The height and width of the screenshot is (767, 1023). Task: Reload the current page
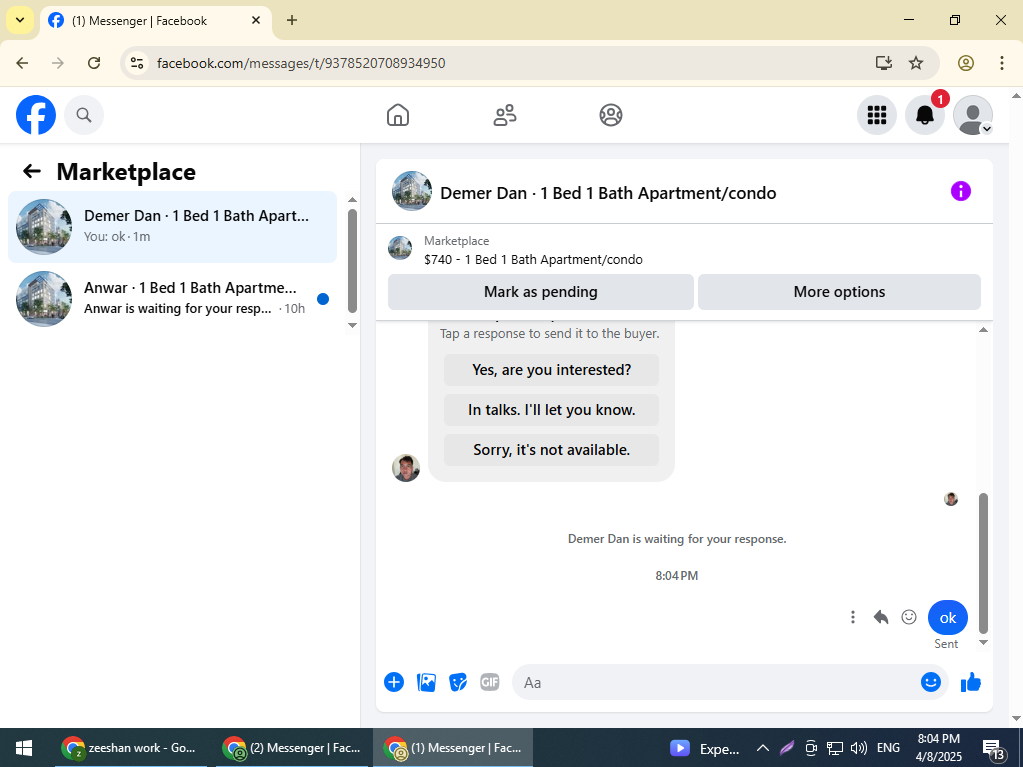[x=94, y=63]
